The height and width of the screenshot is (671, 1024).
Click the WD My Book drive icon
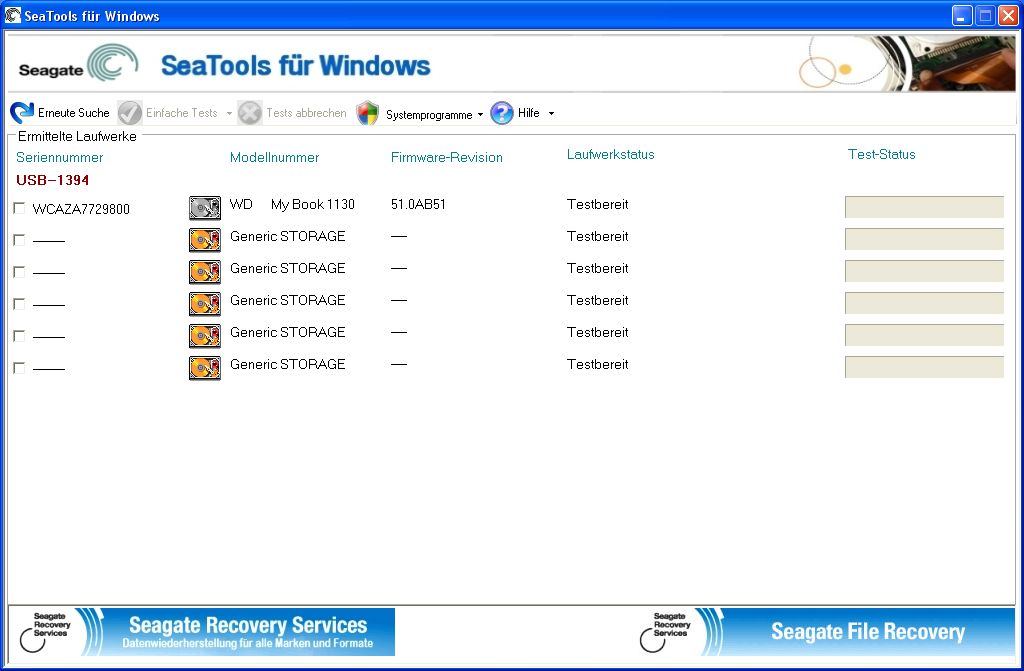tap(205, 208)
